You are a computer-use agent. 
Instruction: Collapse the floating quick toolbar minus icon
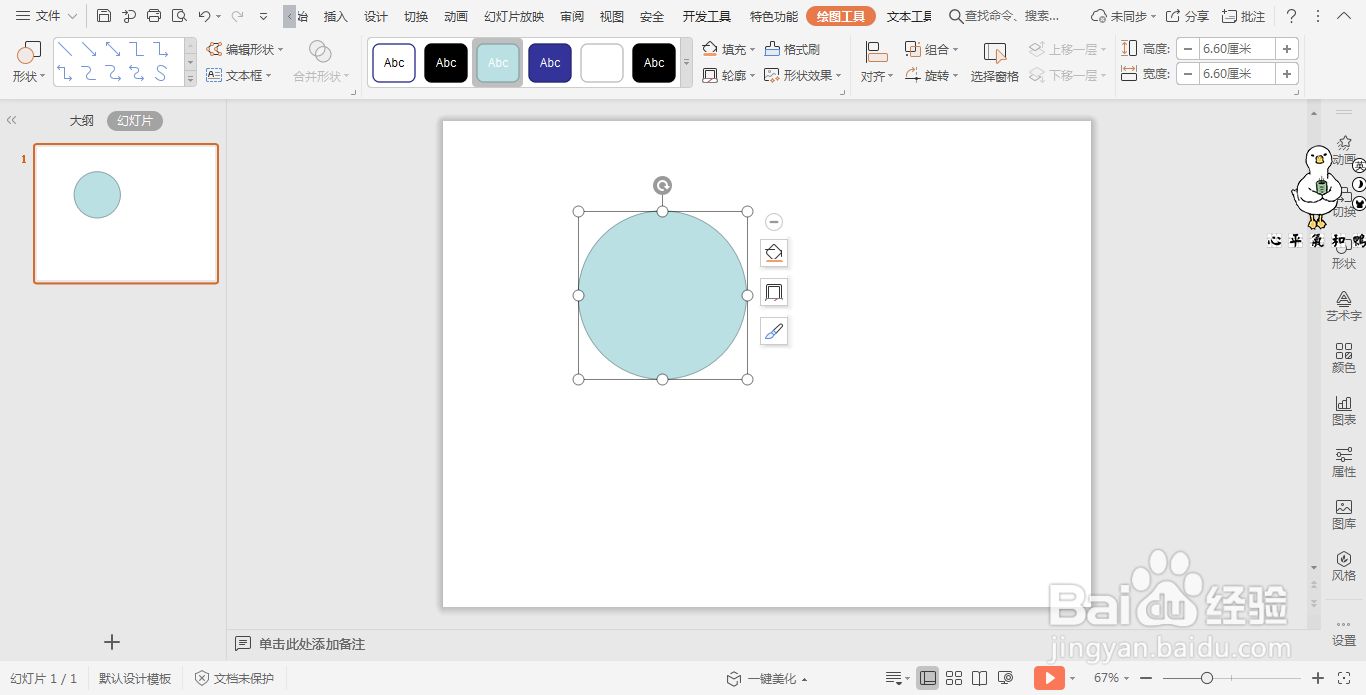tap(774, 222)
